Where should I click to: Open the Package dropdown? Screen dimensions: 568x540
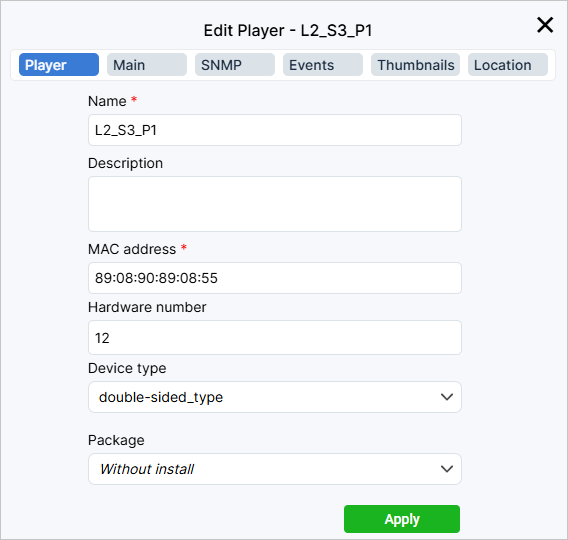tap(275, 469)
